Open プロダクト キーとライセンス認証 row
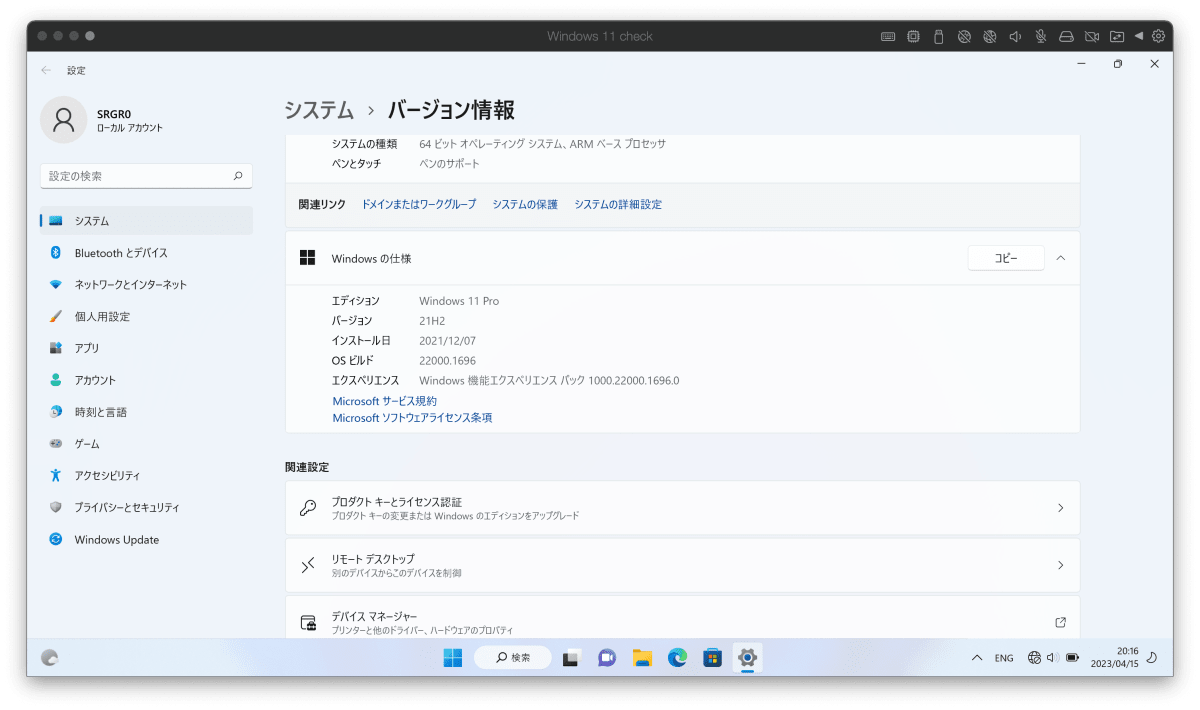 click(x=682, y=508)
